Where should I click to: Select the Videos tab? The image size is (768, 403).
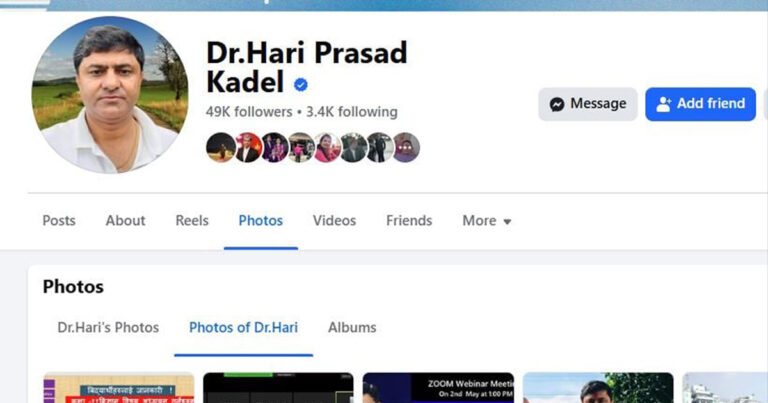335,221
